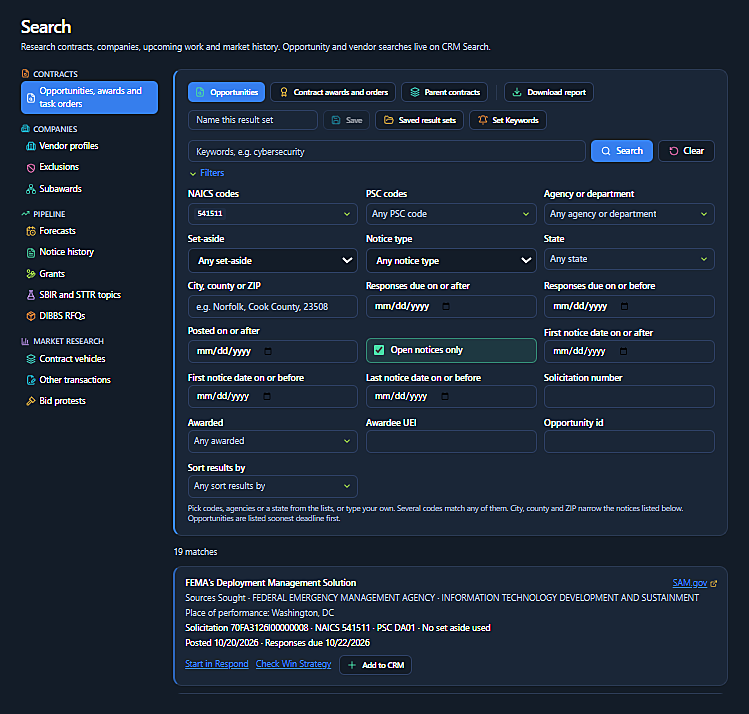Select Opportunities, awards and task orders
The width and height of the screenshot is (749, 714).
(89, 97)
